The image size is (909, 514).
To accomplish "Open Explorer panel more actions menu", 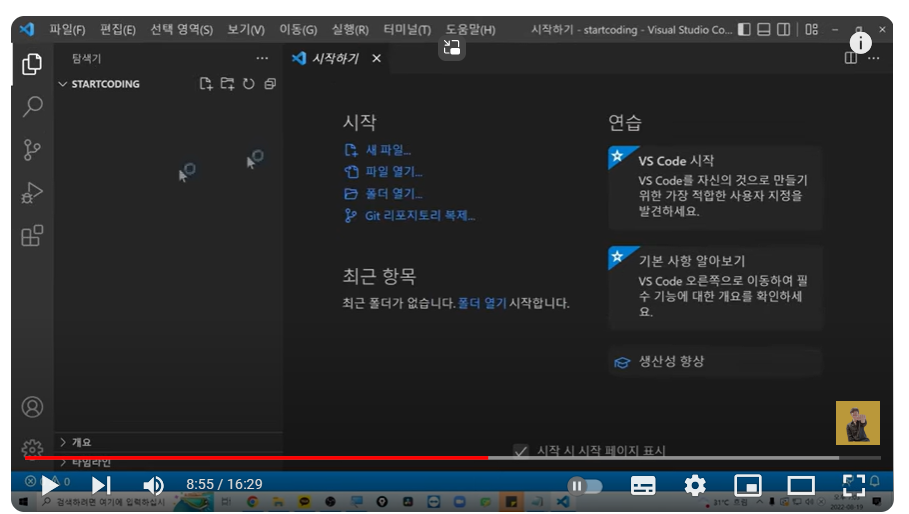I will tap(262, 58).
